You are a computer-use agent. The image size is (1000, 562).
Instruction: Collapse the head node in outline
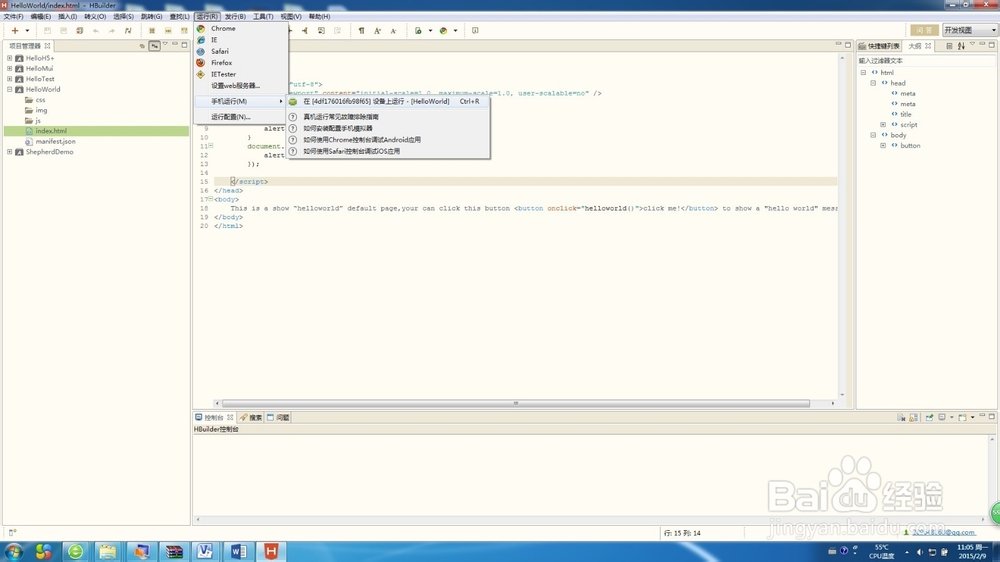click(873, 83)
